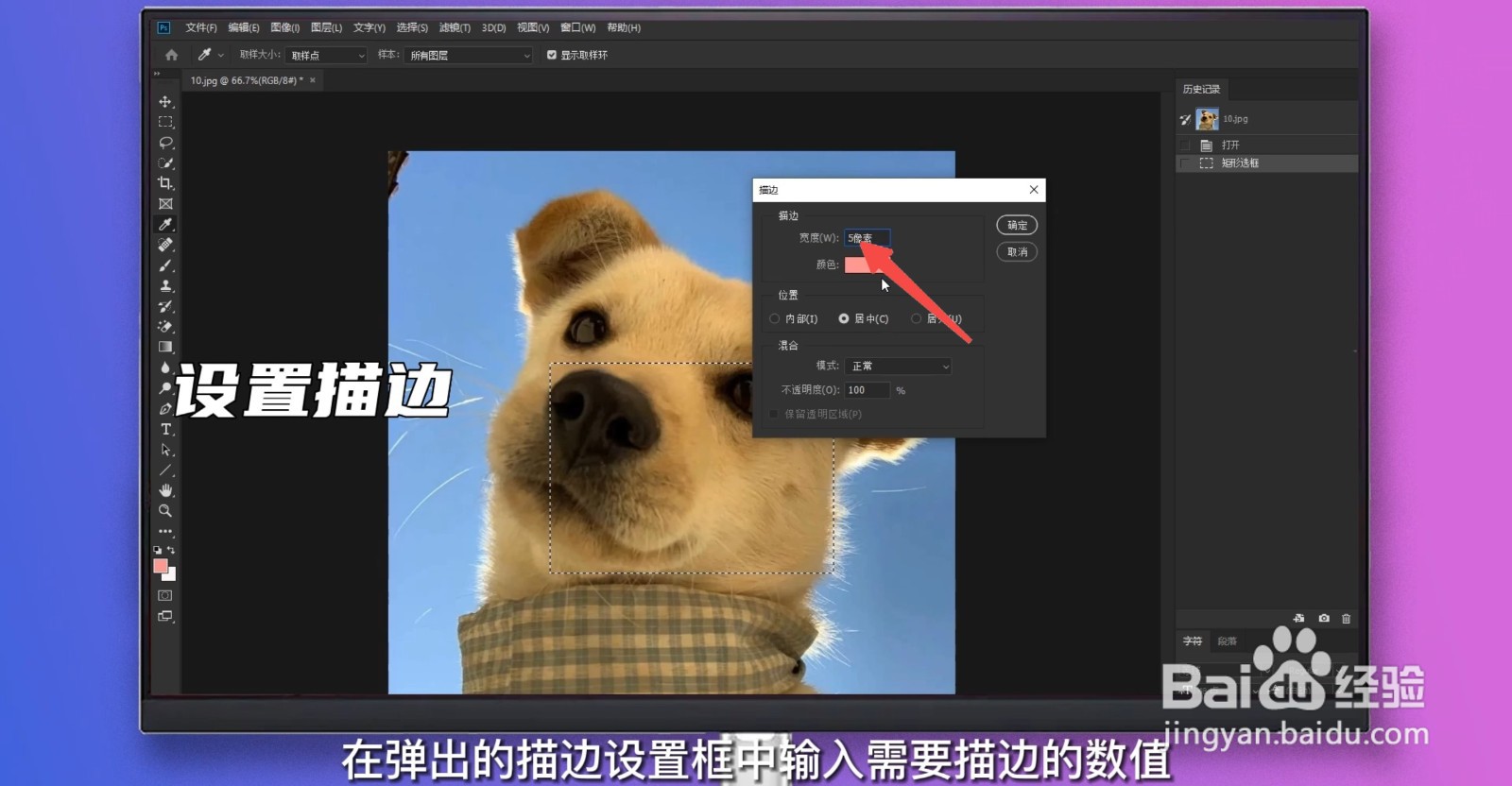1512x786 pixels.
Task: Select the Crop tool
Action: pos(165,183)
